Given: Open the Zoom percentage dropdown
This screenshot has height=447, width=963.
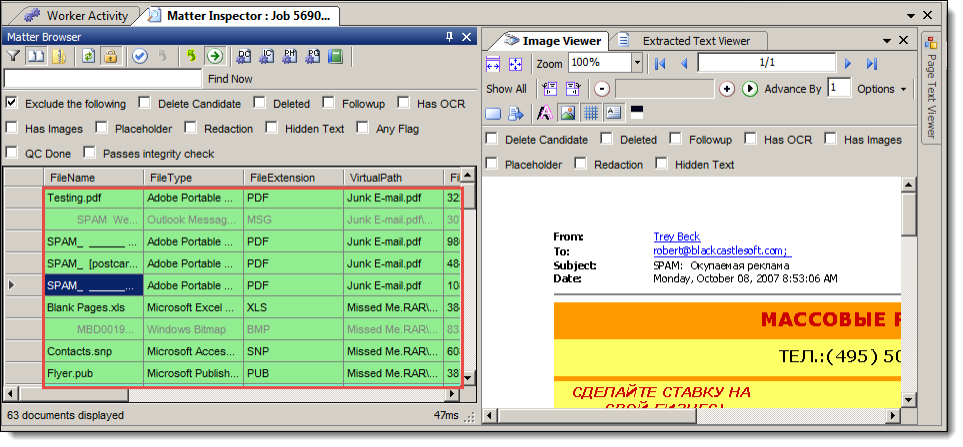Looking at the screenshot, I should pos(637,63).
